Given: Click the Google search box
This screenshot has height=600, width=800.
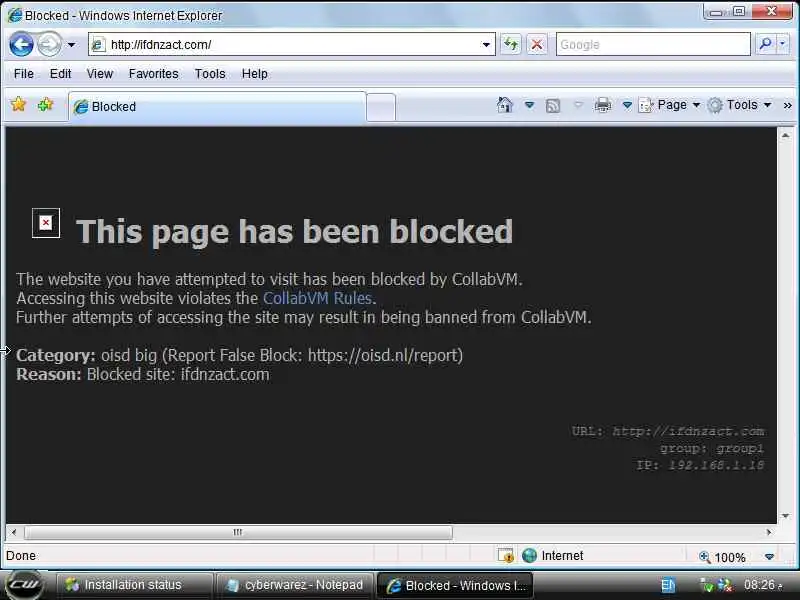Looking at the screenshot, I should (653, 44).
